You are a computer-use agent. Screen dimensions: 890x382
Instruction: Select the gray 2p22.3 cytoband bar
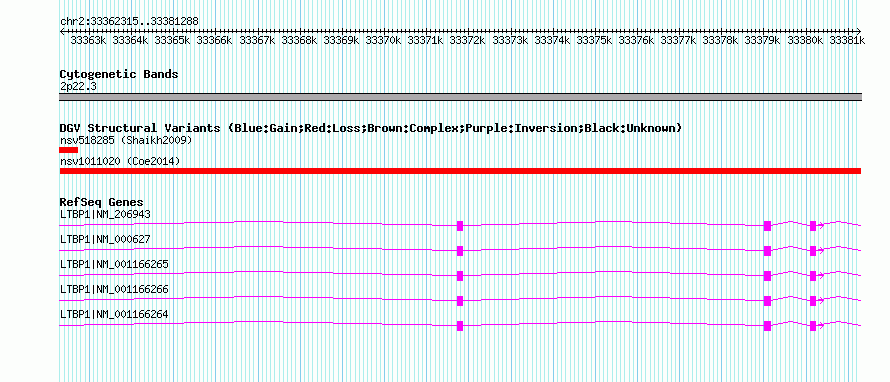460,97
